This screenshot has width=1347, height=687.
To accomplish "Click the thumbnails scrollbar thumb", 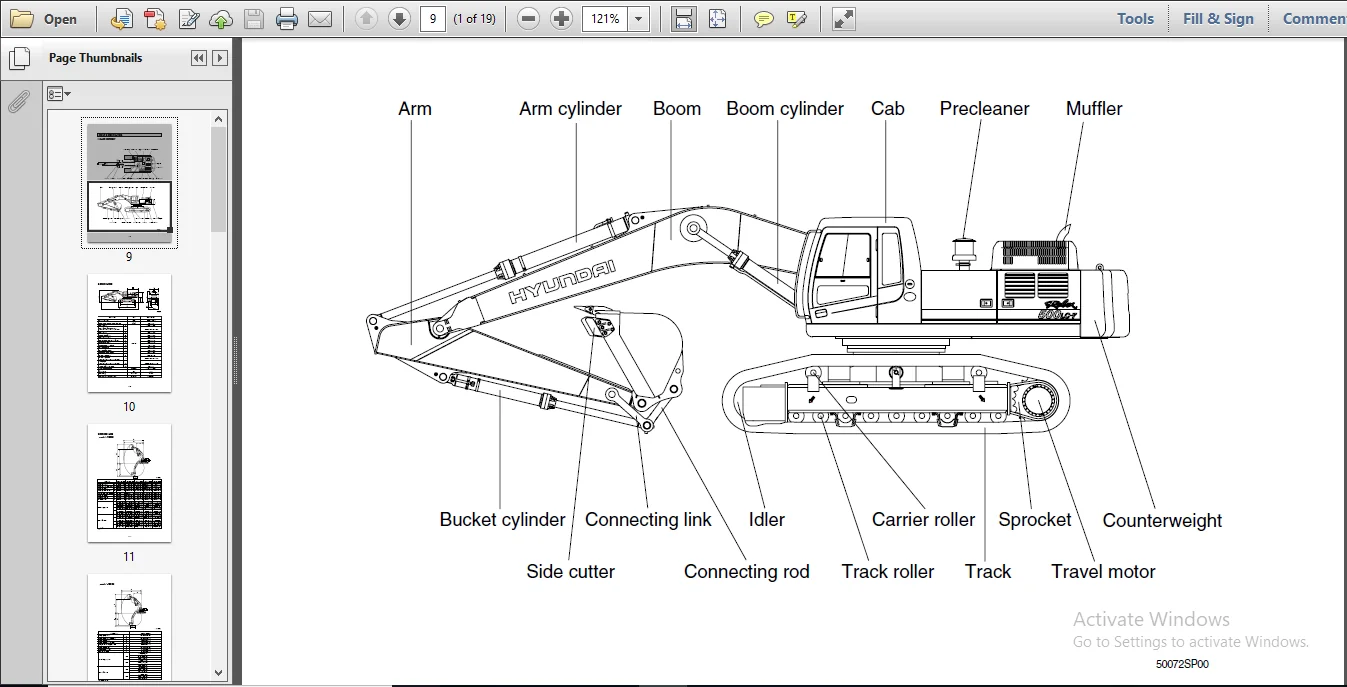I will [x=219, y=180].
